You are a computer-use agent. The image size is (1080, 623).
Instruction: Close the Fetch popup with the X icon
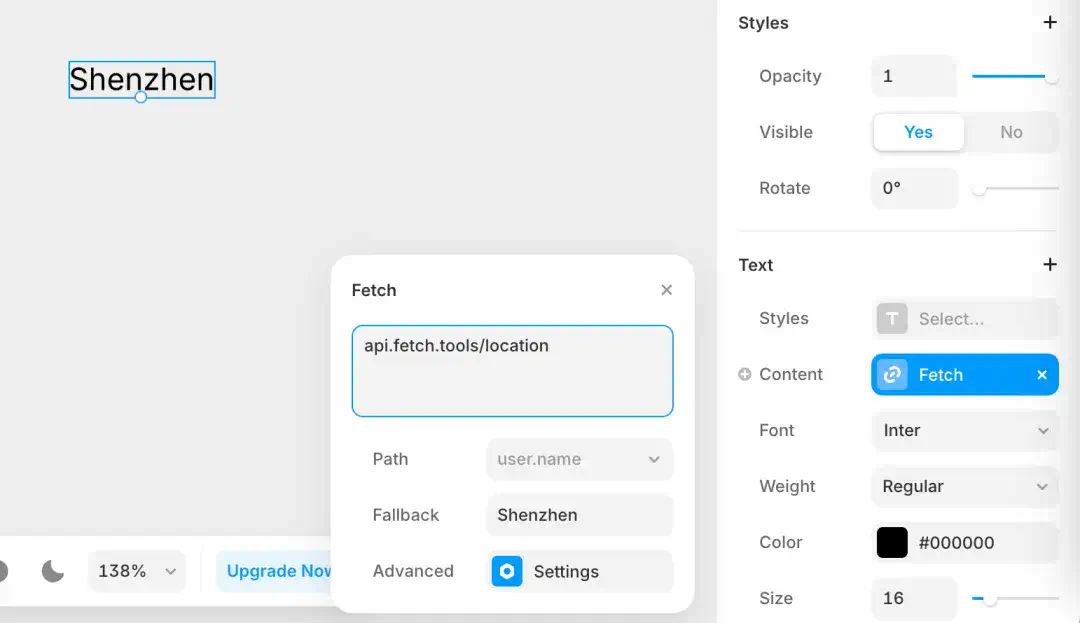tap(666, 290)
